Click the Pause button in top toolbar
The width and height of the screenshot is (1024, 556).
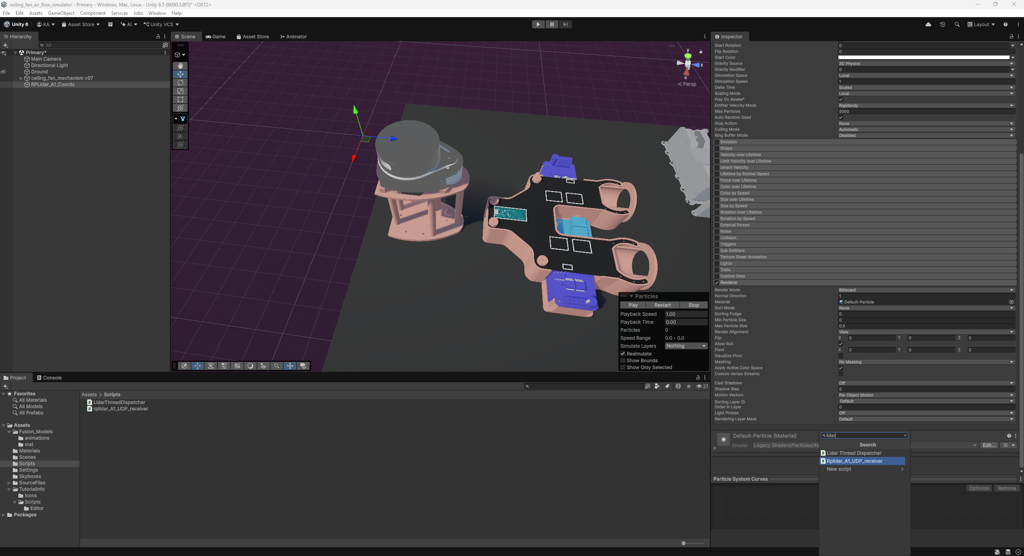click(552, 24)
